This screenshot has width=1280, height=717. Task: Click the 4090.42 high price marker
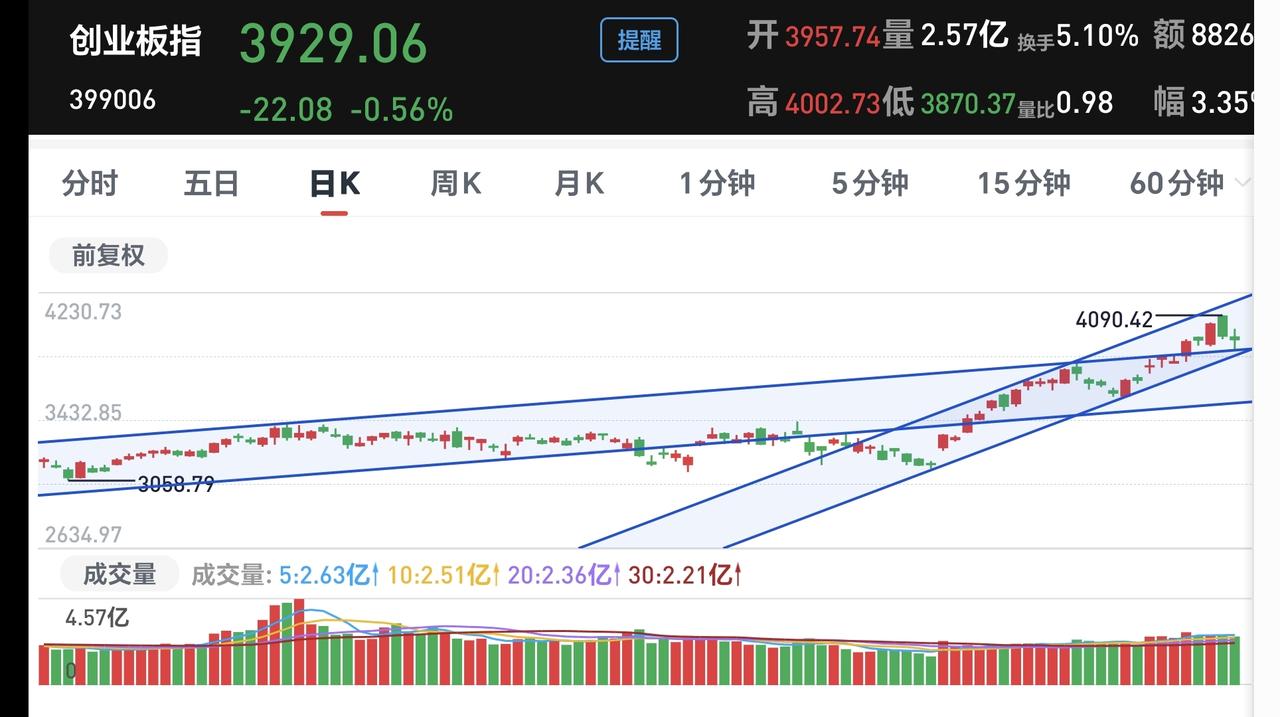pos(1114,320)
